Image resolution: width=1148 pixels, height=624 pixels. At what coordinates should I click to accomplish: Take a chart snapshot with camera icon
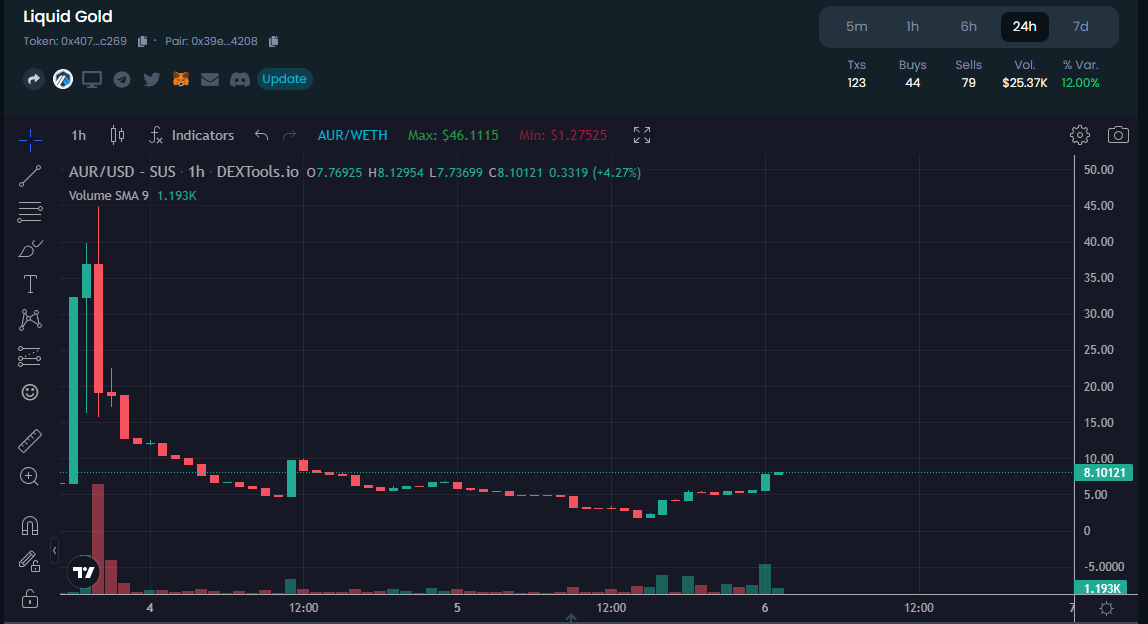pyautogui.click(x=1118, y=135)
